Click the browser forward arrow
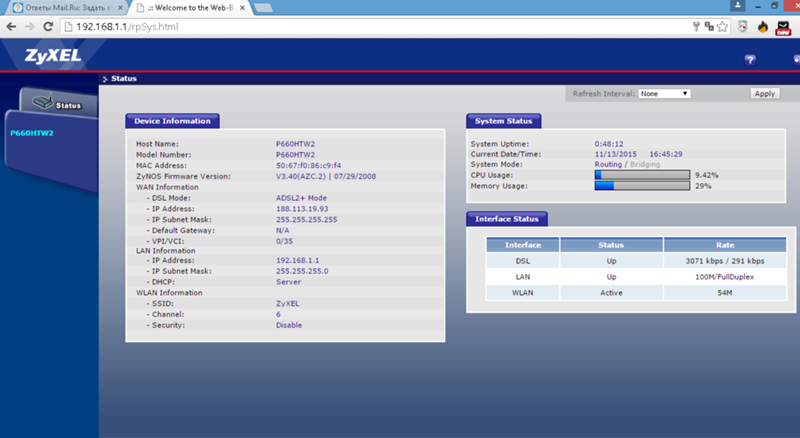Screen dimensions: 800x438 point(30,27)
